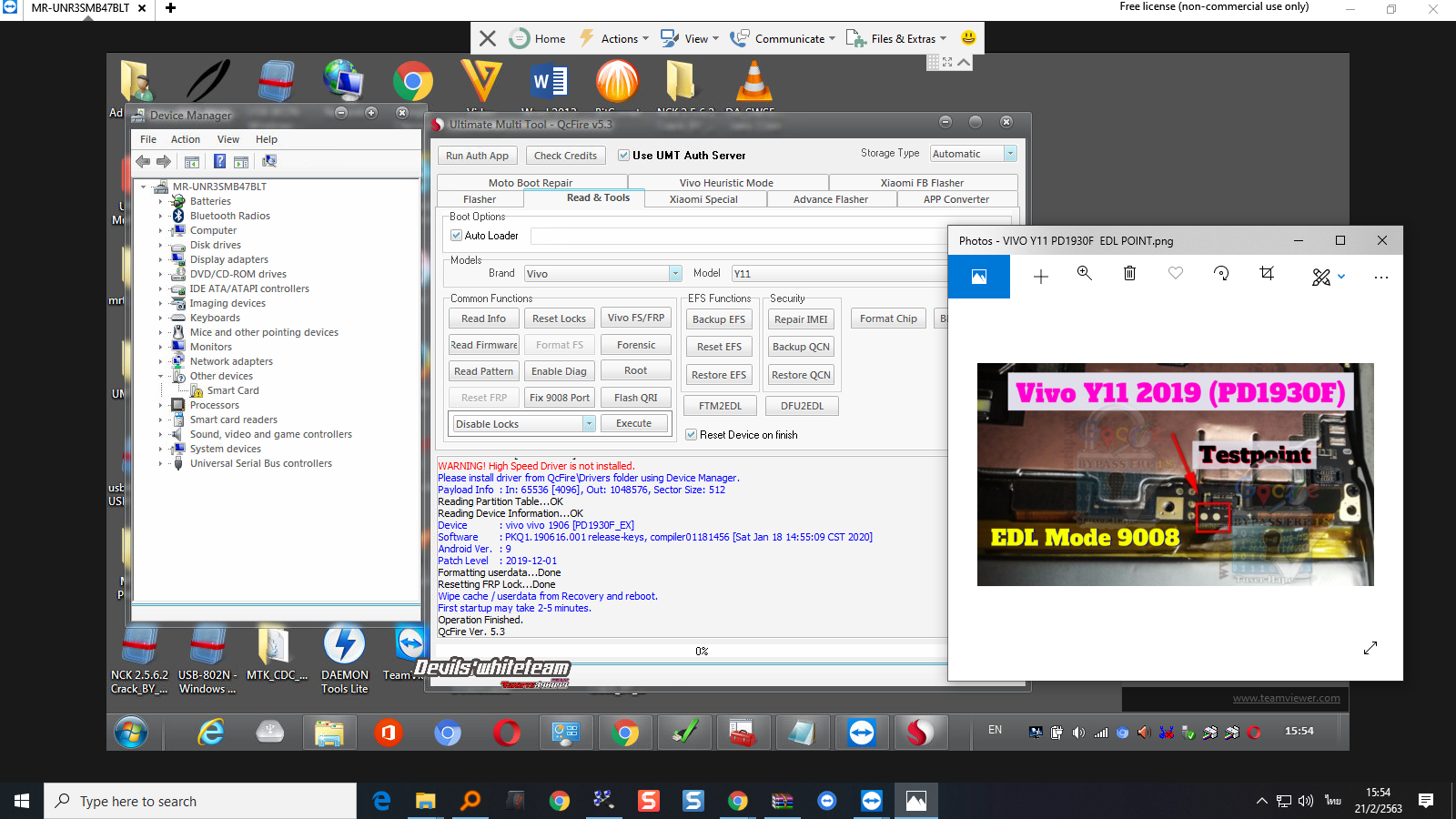
Task: Click the Reset Locks button
Action: [x=559, y=318]
